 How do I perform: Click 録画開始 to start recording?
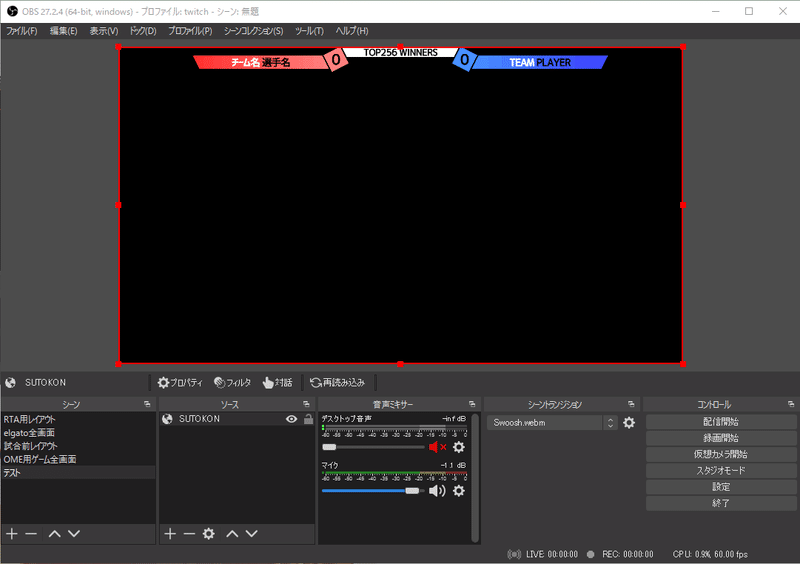coord(721,438)
